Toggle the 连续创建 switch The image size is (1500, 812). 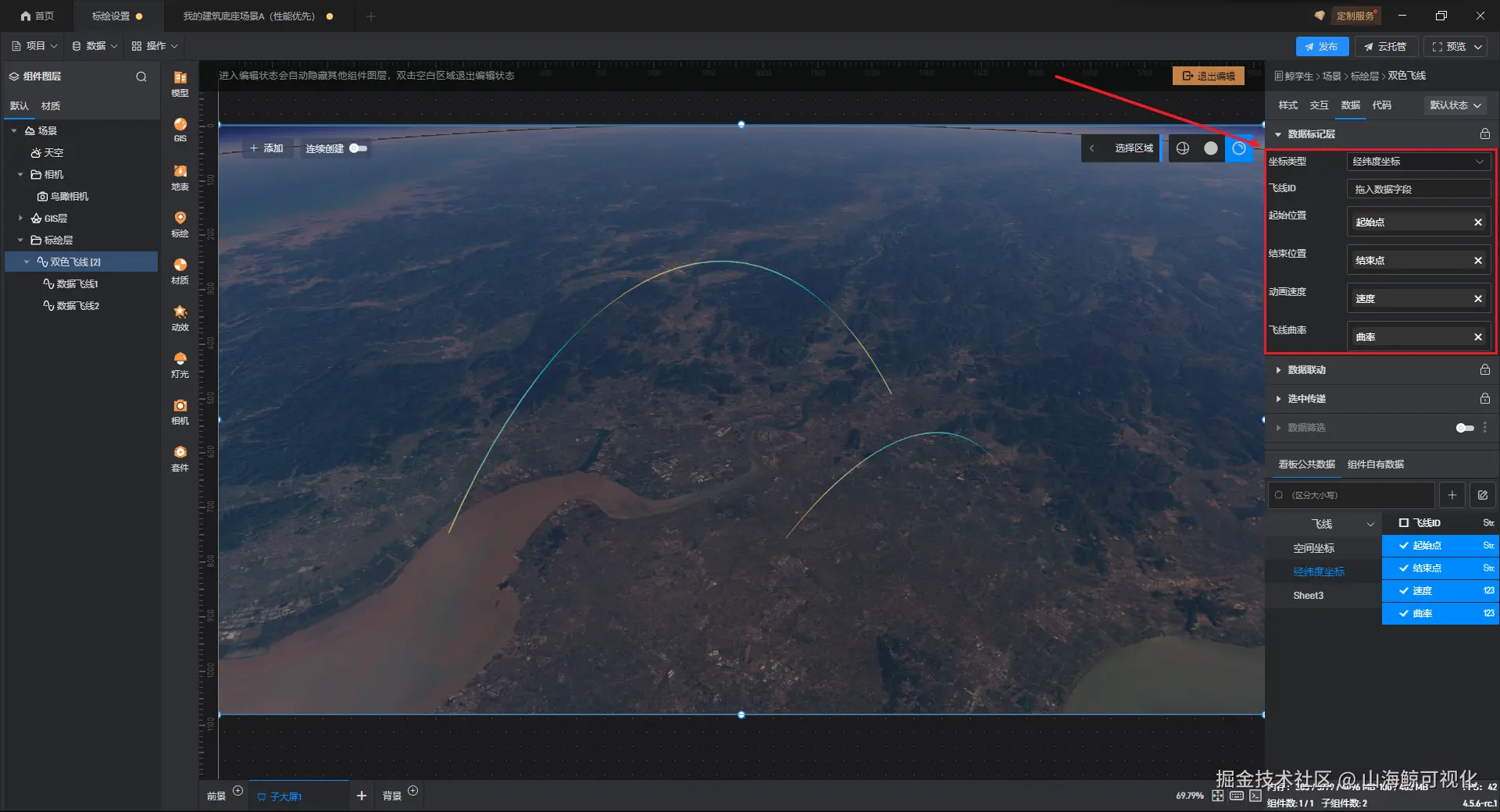click(359, 148)
